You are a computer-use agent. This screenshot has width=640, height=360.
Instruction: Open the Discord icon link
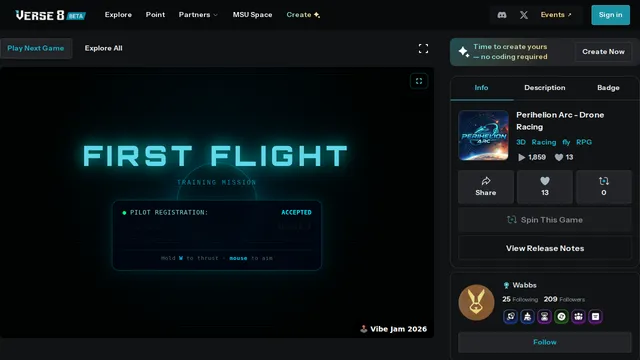pyautogui.click(x=502, y=15)
